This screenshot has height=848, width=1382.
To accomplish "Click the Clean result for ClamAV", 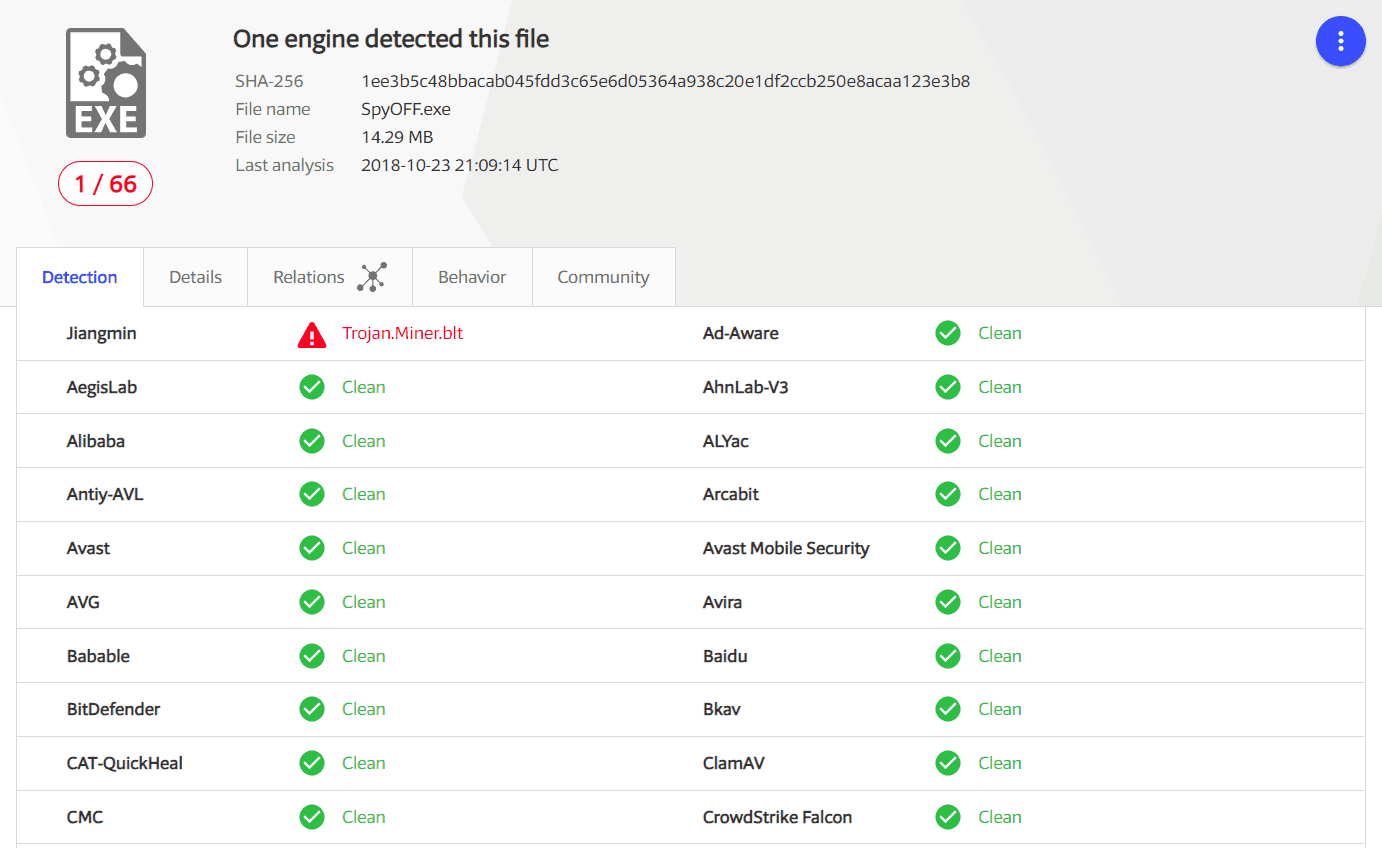I will 1000,763.
